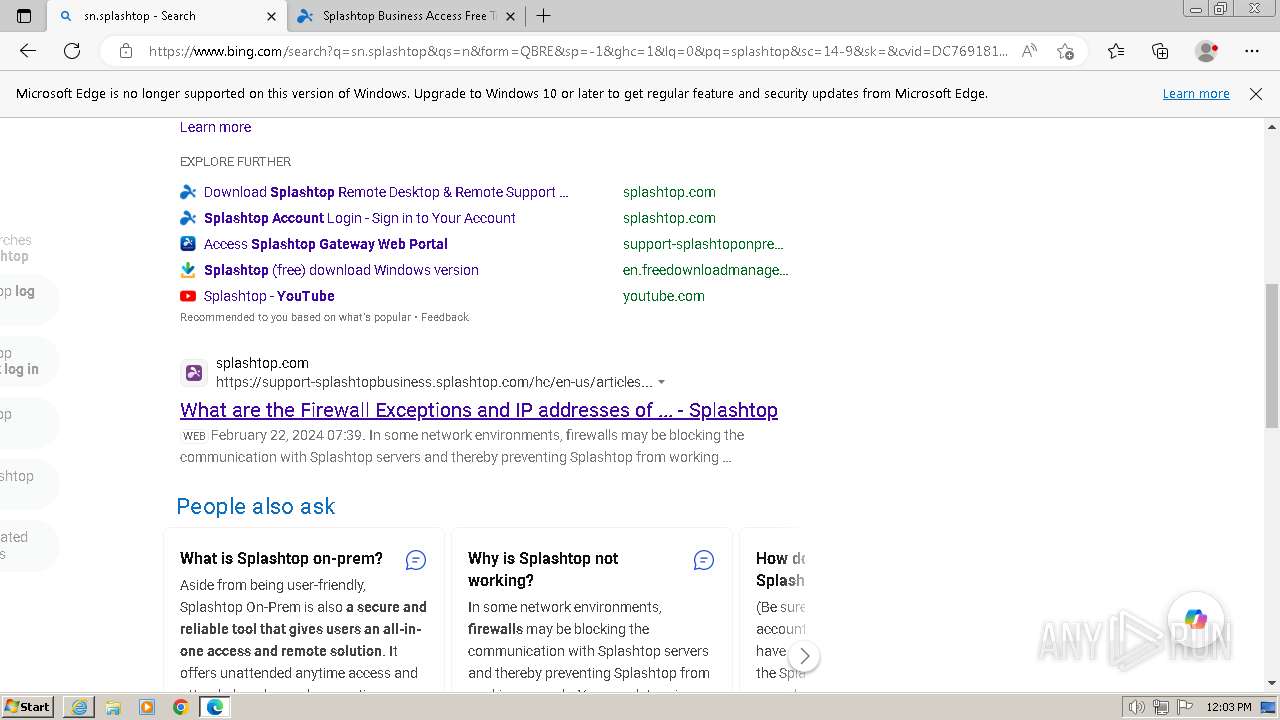1280x720 pixels.
Task: View site information lock icon
Action: pos(126,51)
